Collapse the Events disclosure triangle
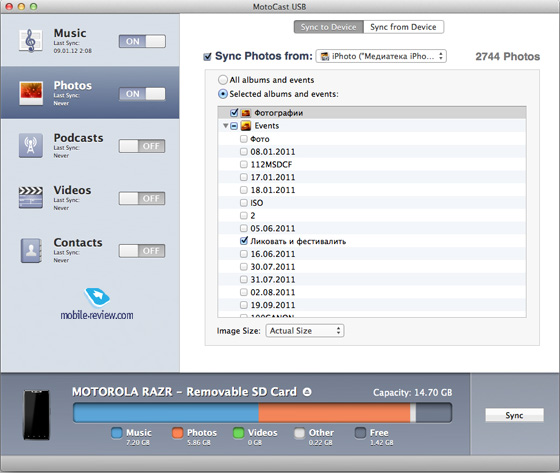560x473 pixels. click(225, 126)
